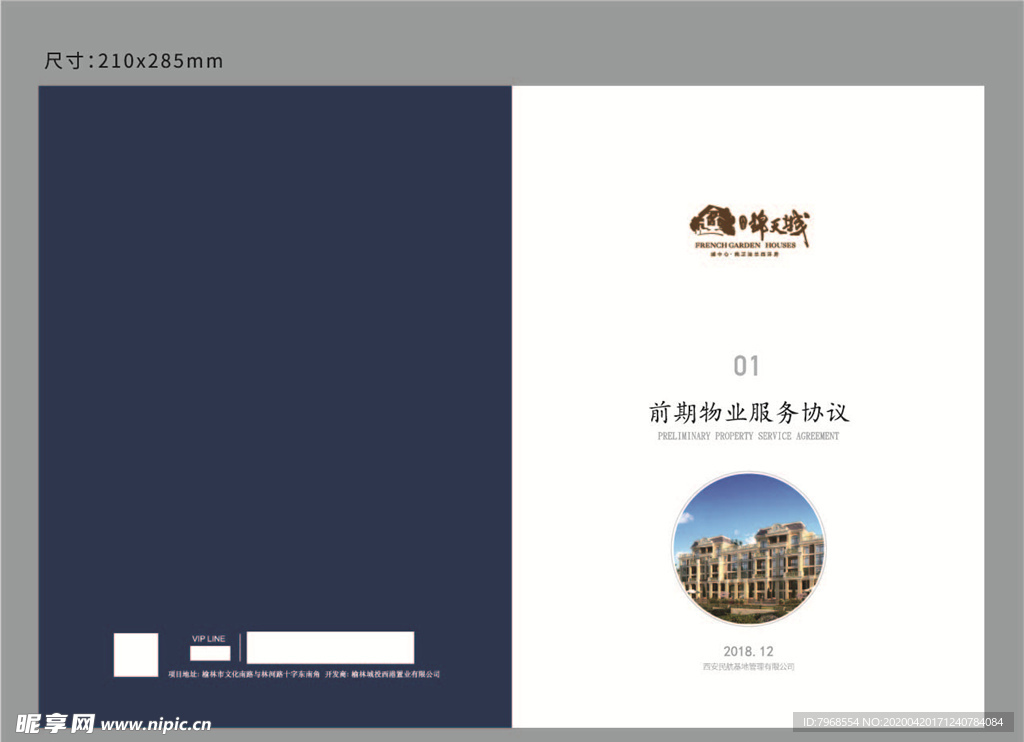Click the vertical divider line beside VIP LINE
Image resolution: width=1024 pixels, height=742 pixels.
(240, 648)
